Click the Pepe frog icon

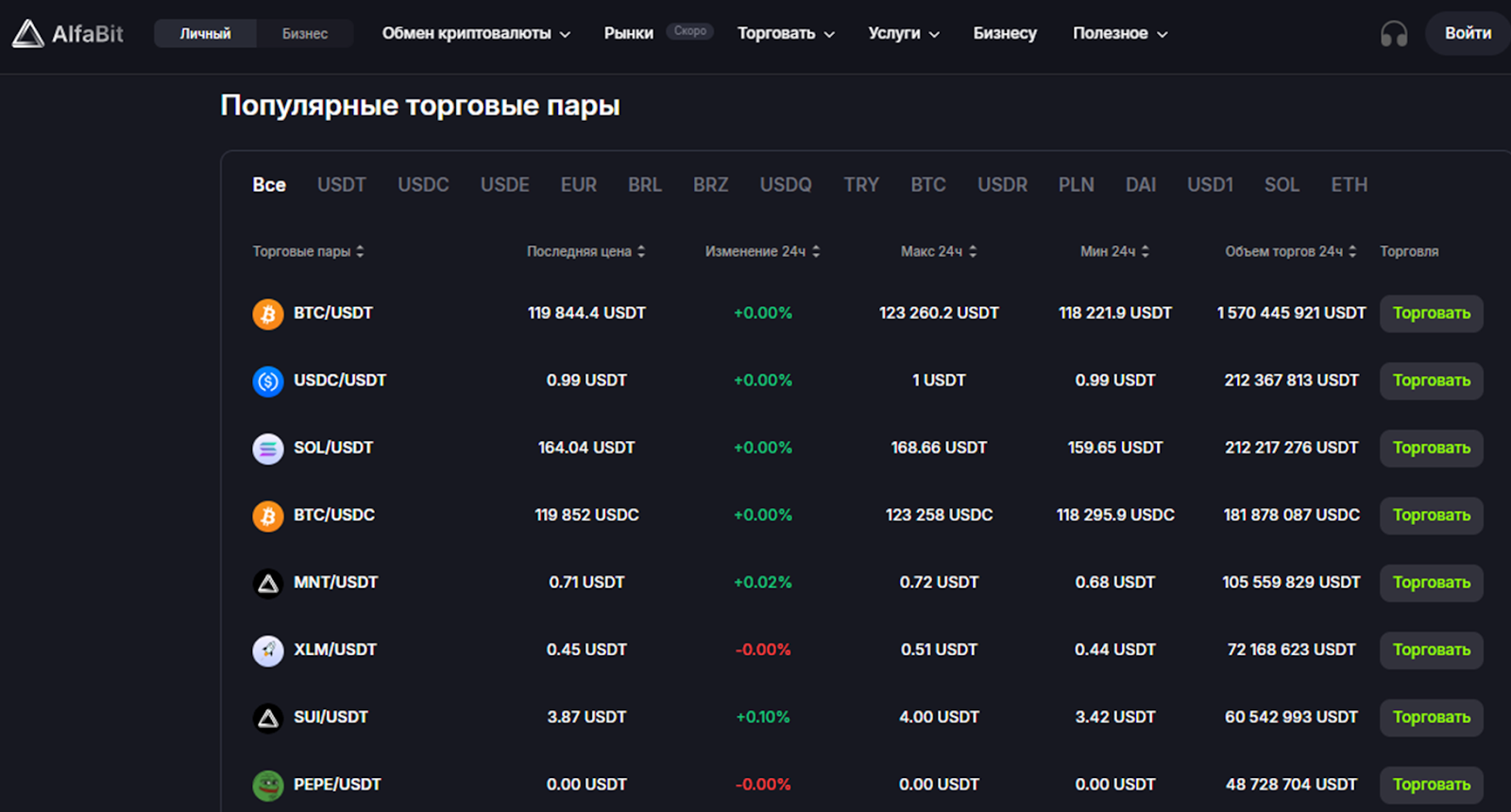(x=268, y=785)
